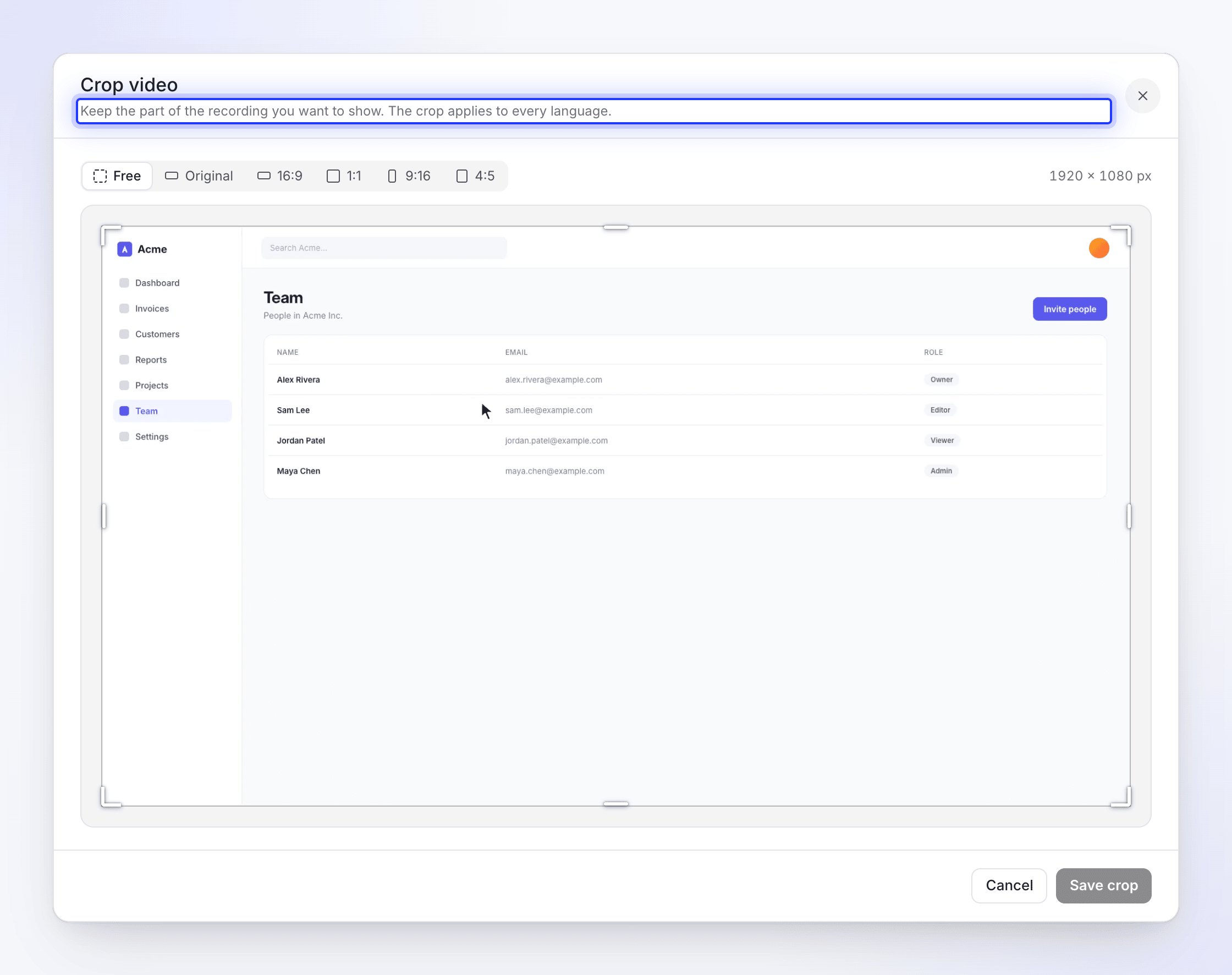Click the Acme logo icon in preview

124,249
